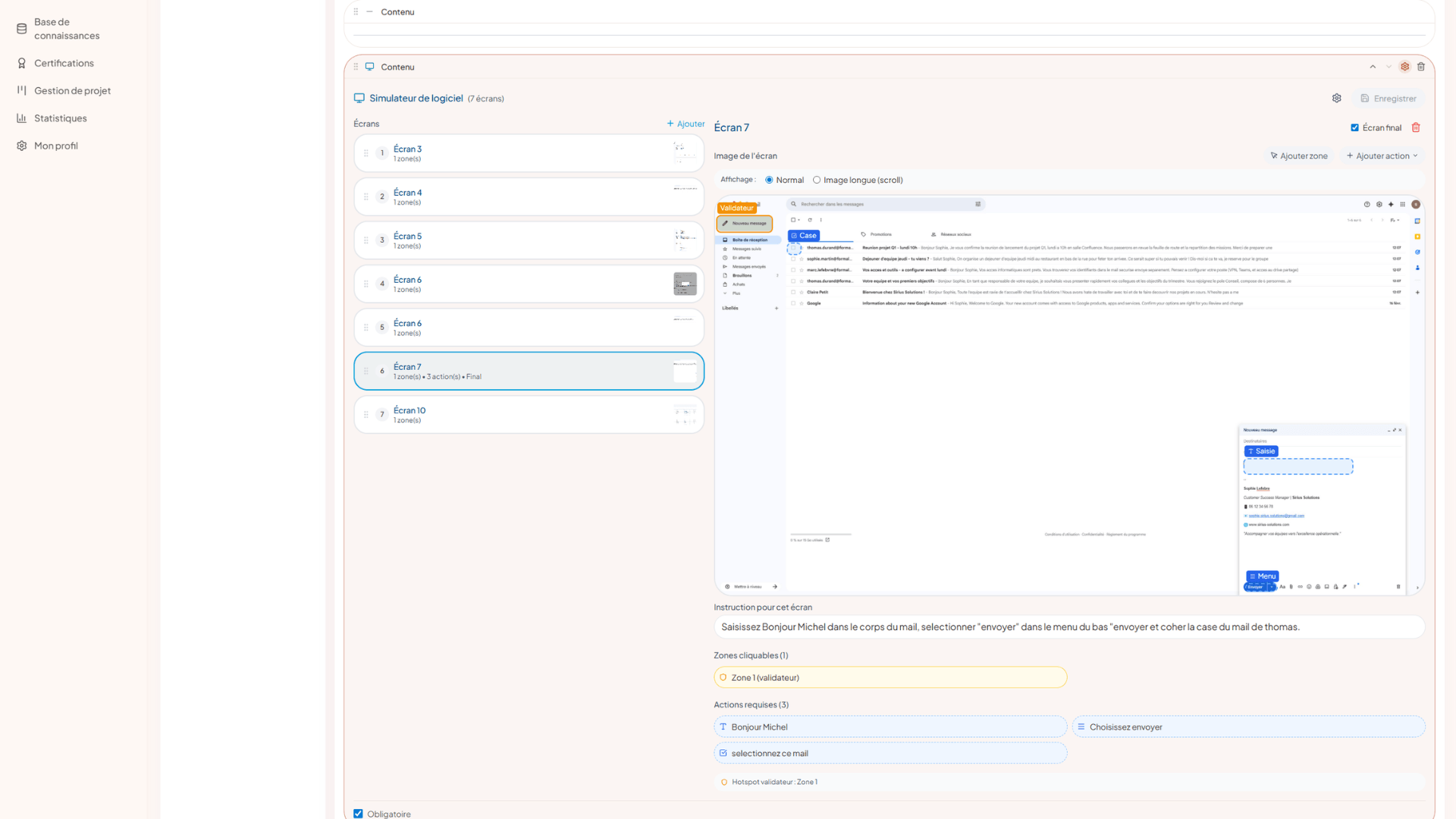Click the Saisie action marker on the image
This screenshot has width=1456, height=819.
[x=1261, y=451]
